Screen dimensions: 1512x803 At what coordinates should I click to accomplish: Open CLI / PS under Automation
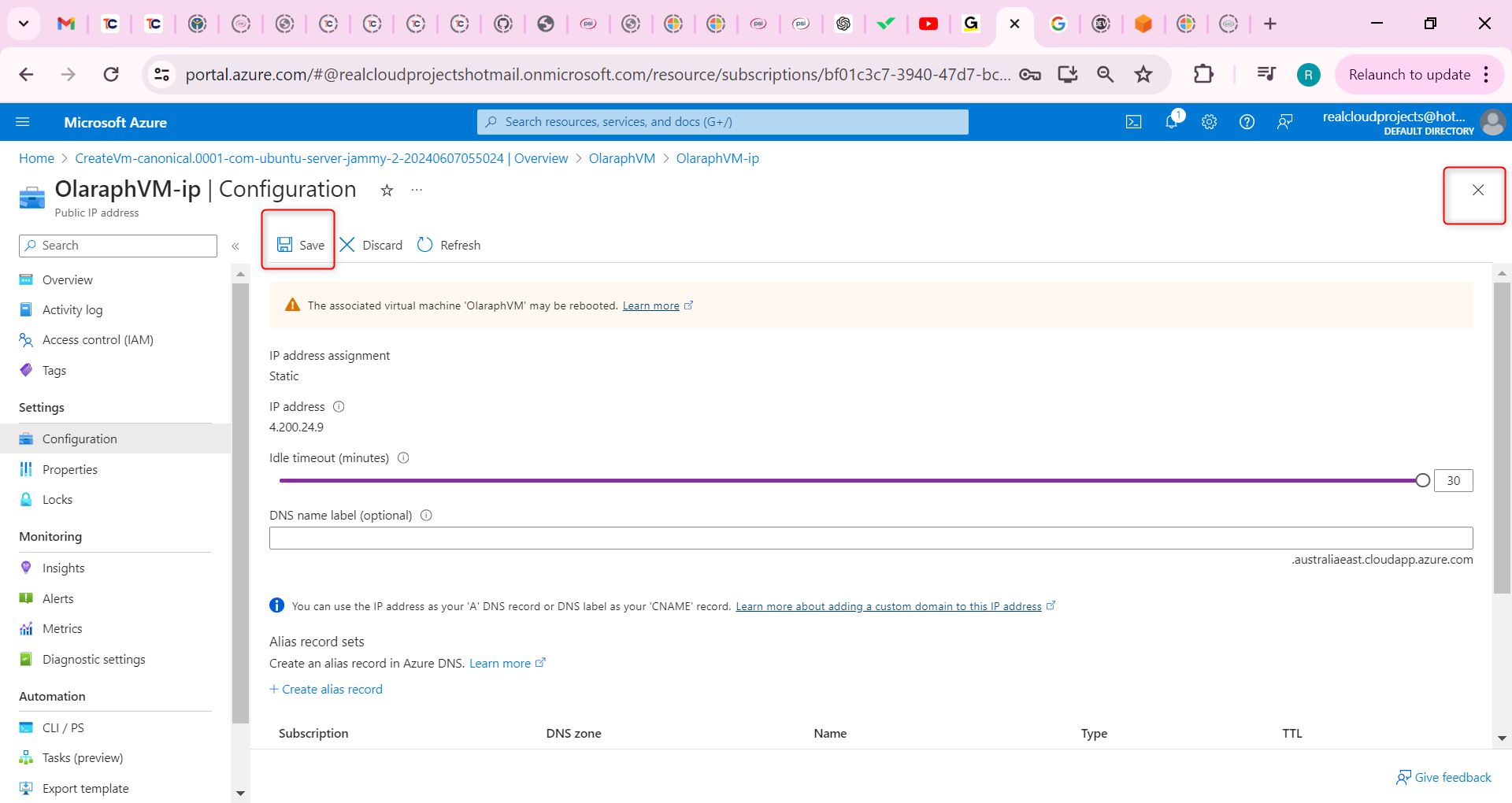pos(63,728)
